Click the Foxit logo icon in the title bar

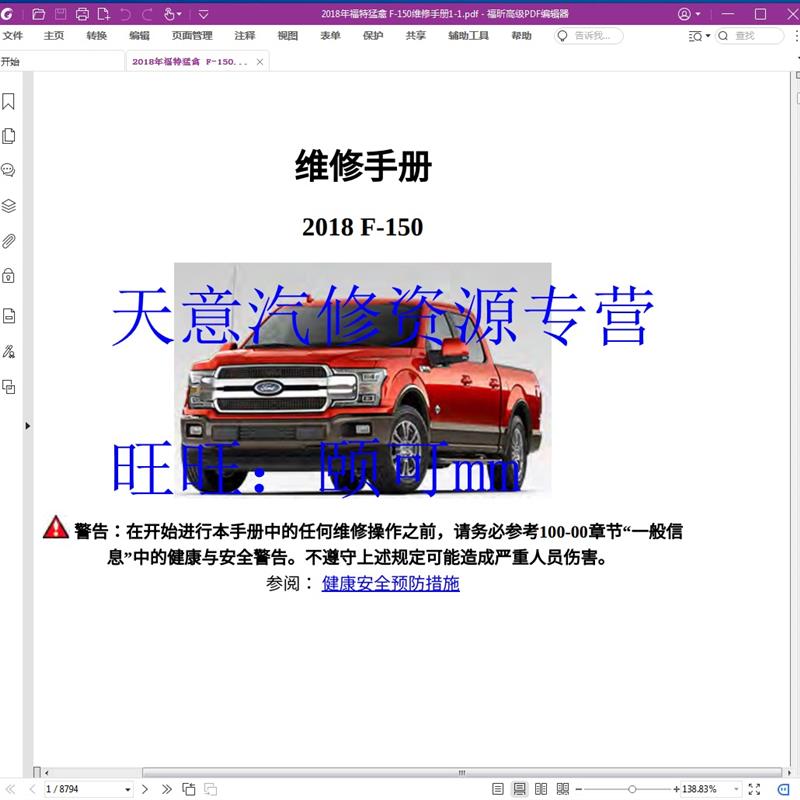[7, 14]
